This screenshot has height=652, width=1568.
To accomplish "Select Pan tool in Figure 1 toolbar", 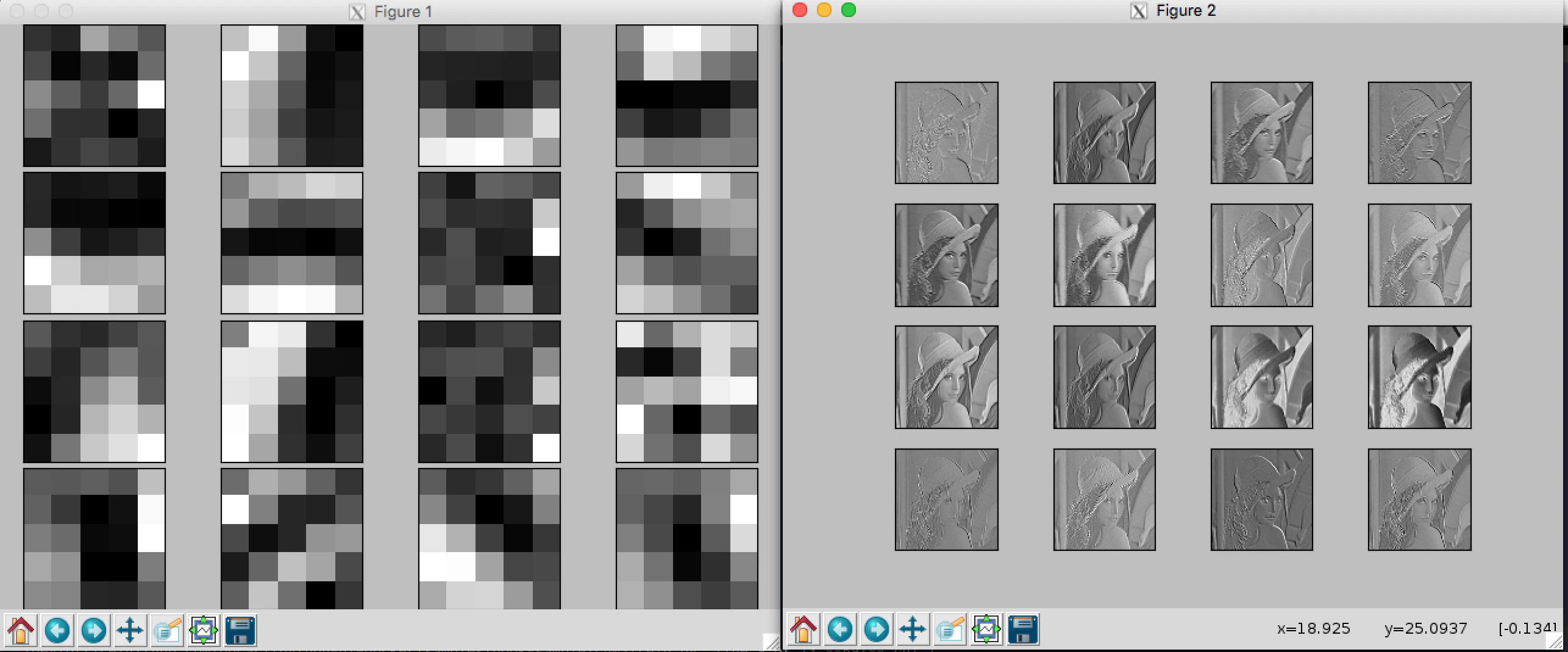I will click(130, 630).
